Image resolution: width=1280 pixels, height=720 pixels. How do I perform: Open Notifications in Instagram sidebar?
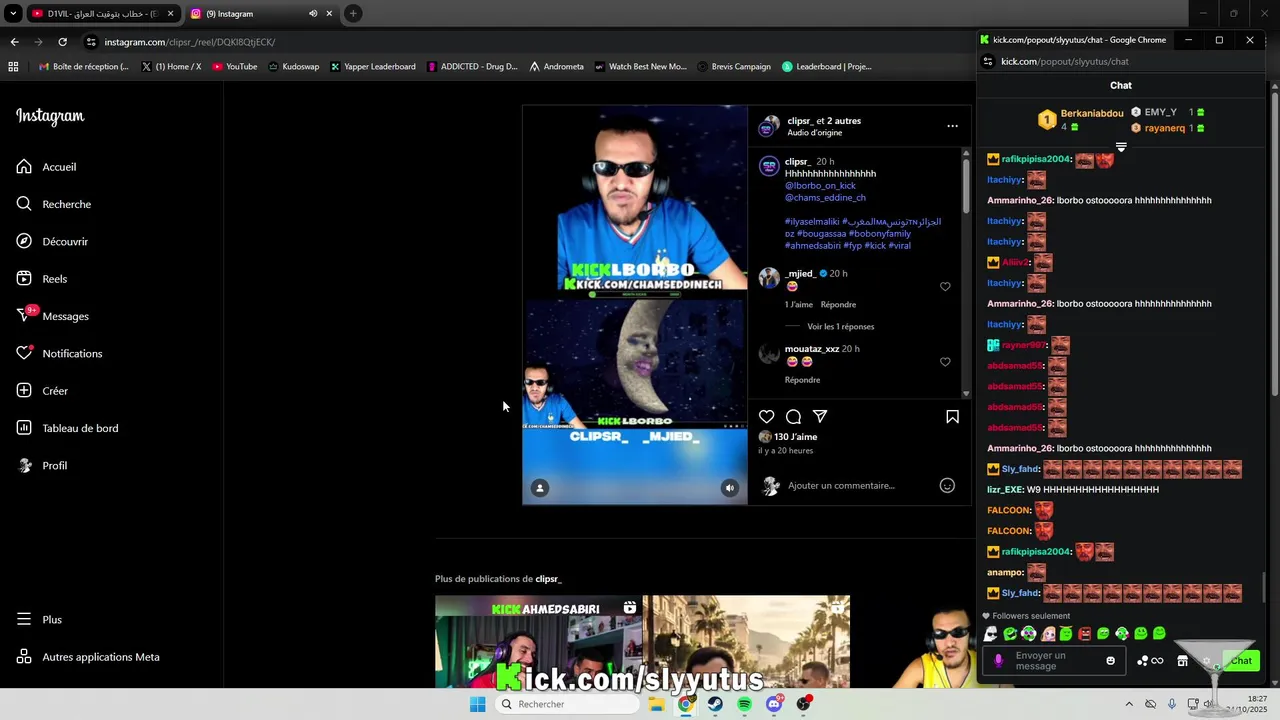pos(59,354)
